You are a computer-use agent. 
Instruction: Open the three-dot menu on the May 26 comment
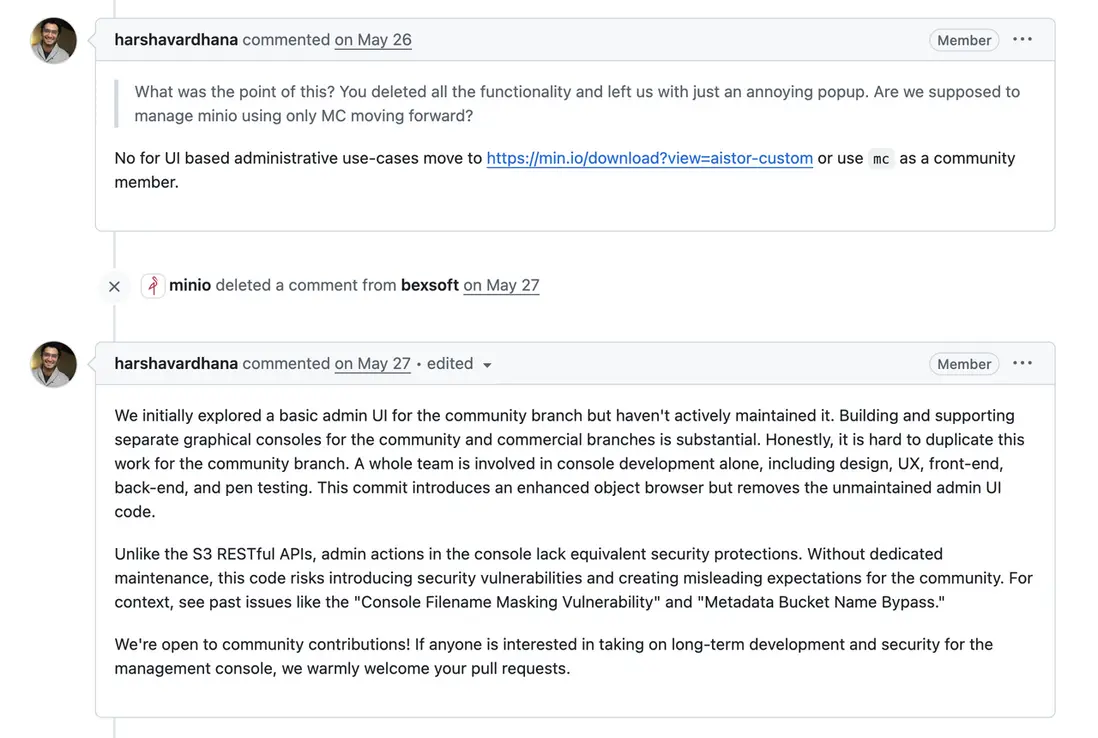point(1022,40)
